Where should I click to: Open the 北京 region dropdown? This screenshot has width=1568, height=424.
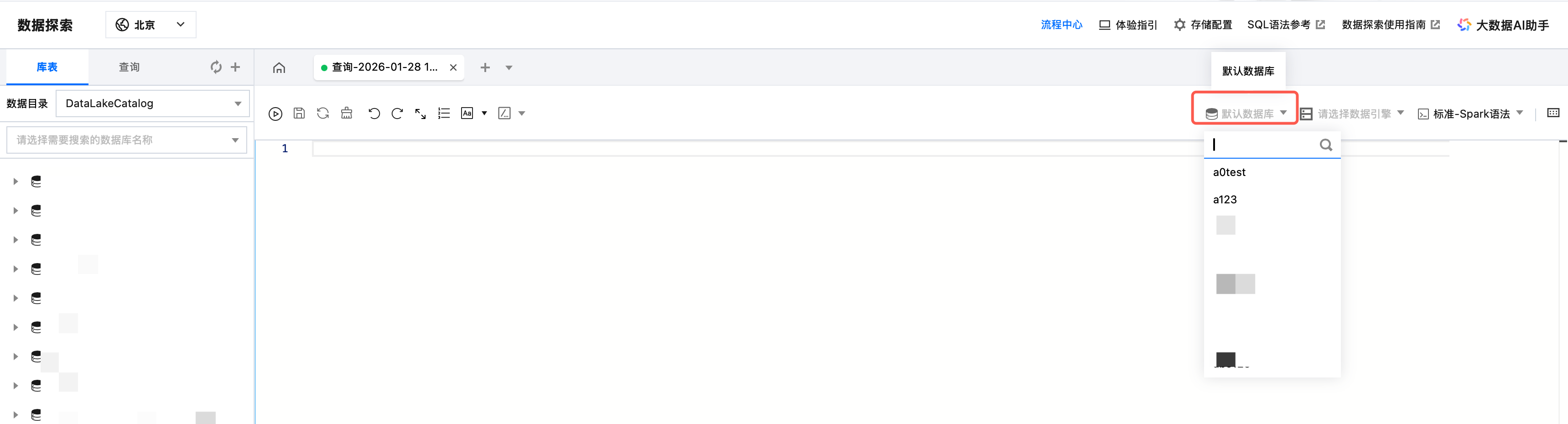(151, 25)
